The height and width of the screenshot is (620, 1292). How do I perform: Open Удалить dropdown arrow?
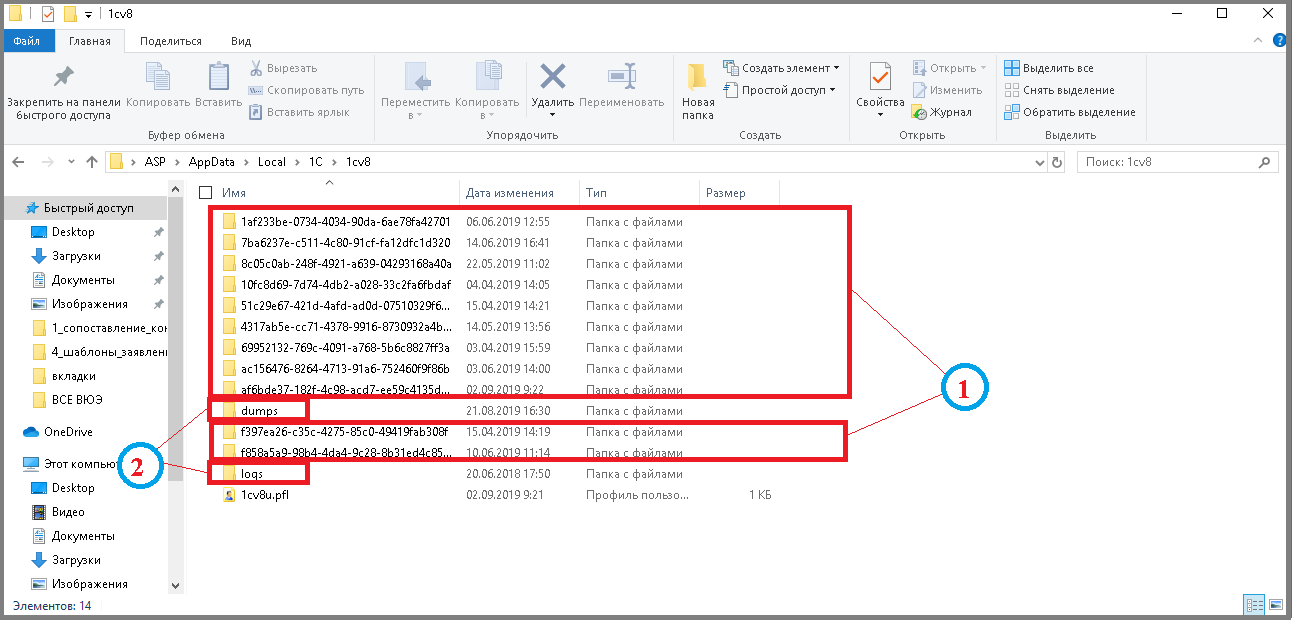tap(552, 115)
